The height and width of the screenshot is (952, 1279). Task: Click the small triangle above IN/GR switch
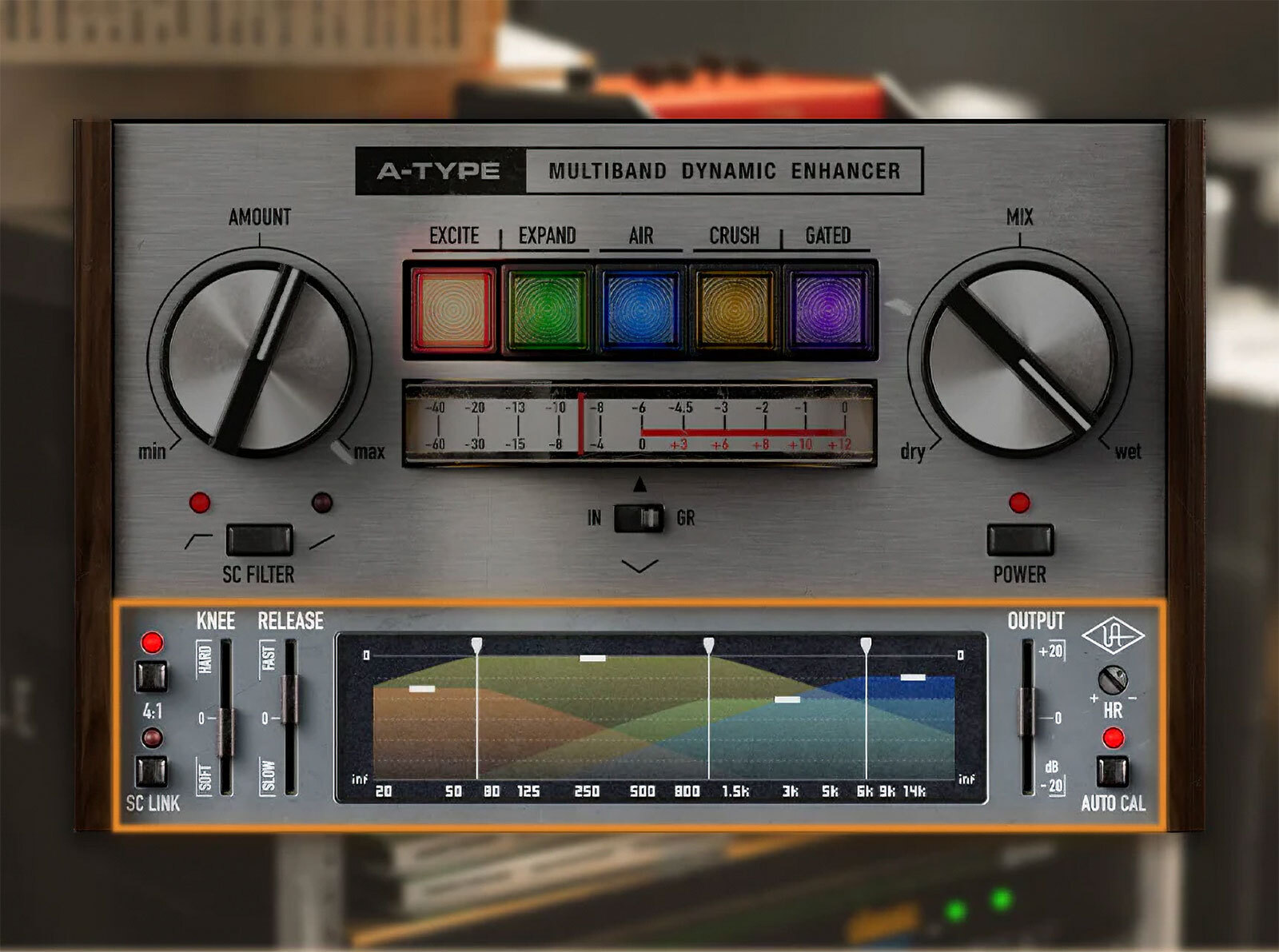pyautogui.click(x=639, y=484)
